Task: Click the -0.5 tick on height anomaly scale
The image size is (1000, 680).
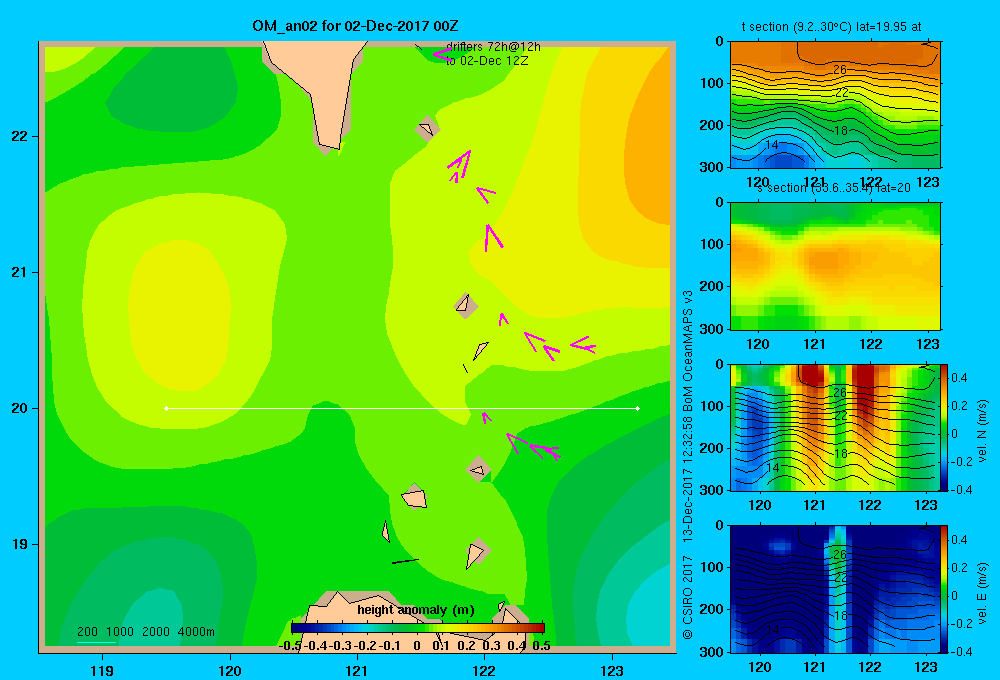Action: [290, 646]
